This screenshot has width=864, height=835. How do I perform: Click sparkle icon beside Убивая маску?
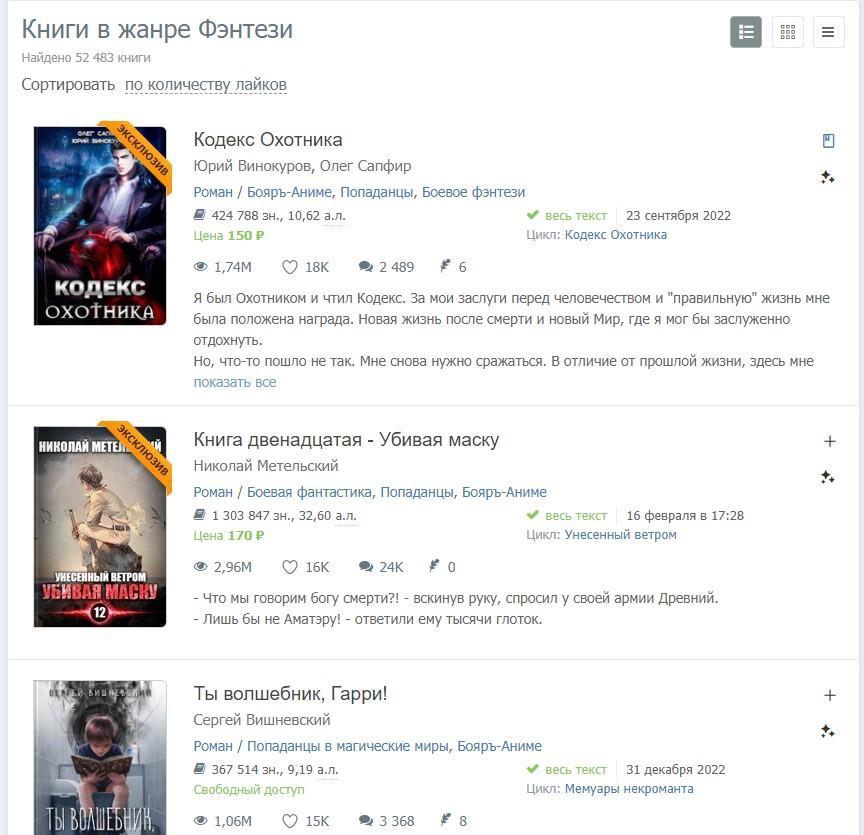point(828,477)
